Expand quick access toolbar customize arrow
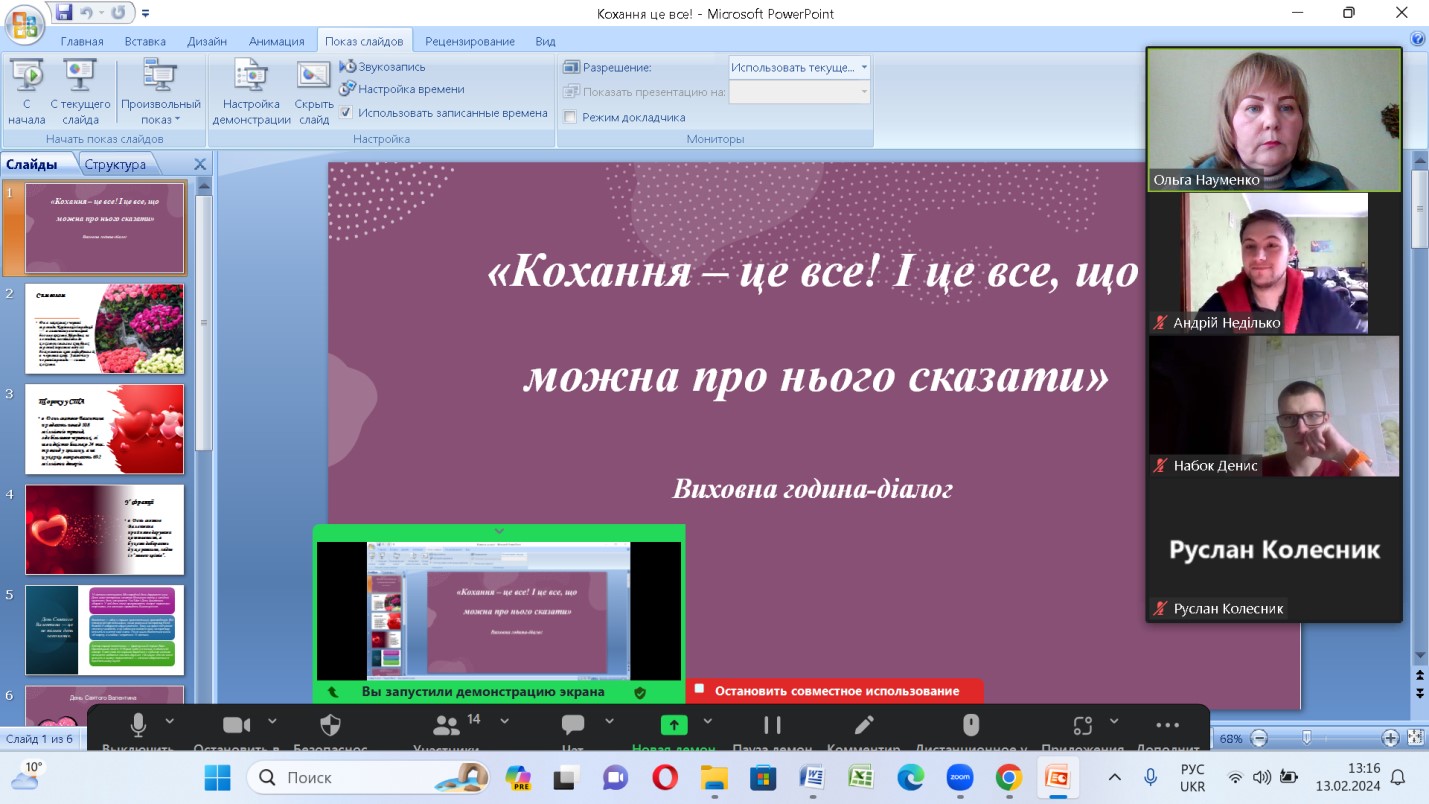 pyautogui.click(x=146, y=14)
